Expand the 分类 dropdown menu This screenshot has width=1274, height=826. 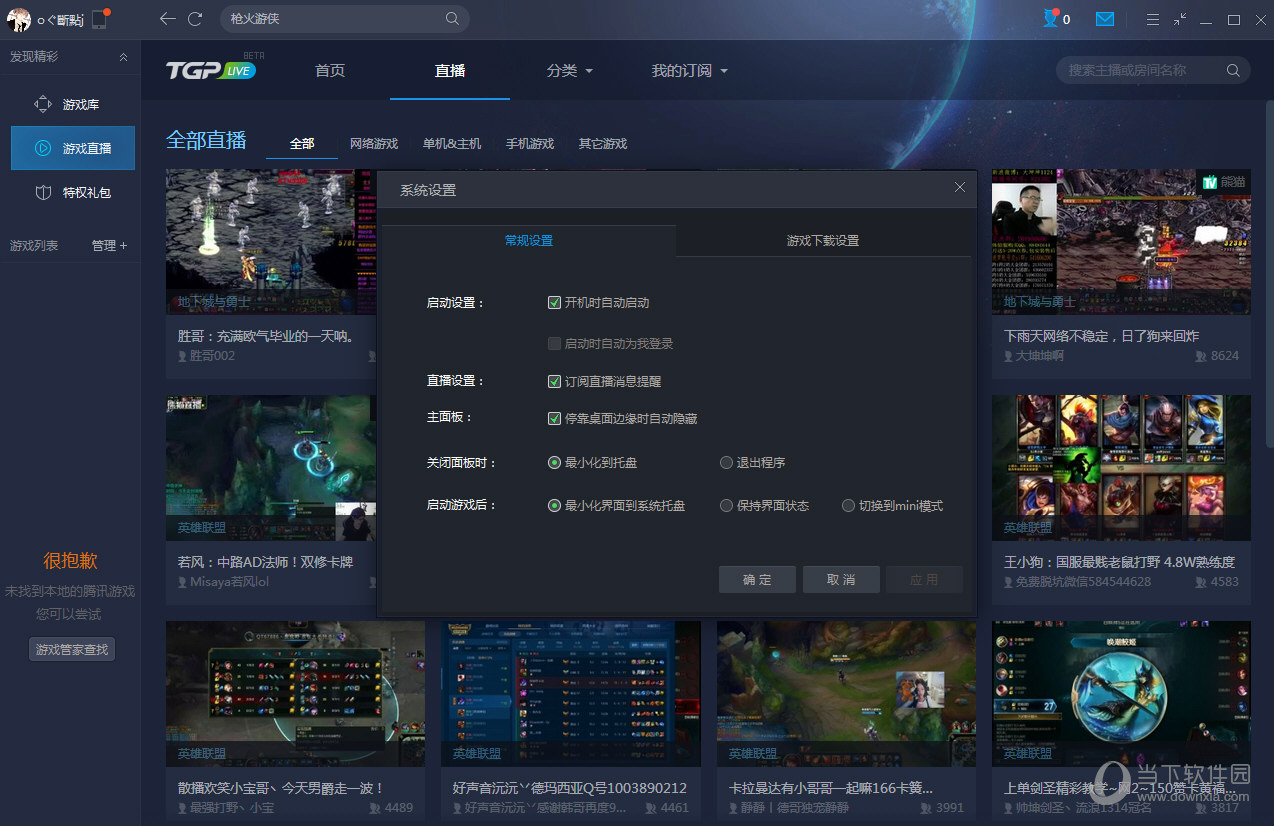pyautogui.click(x=570, y=71)
